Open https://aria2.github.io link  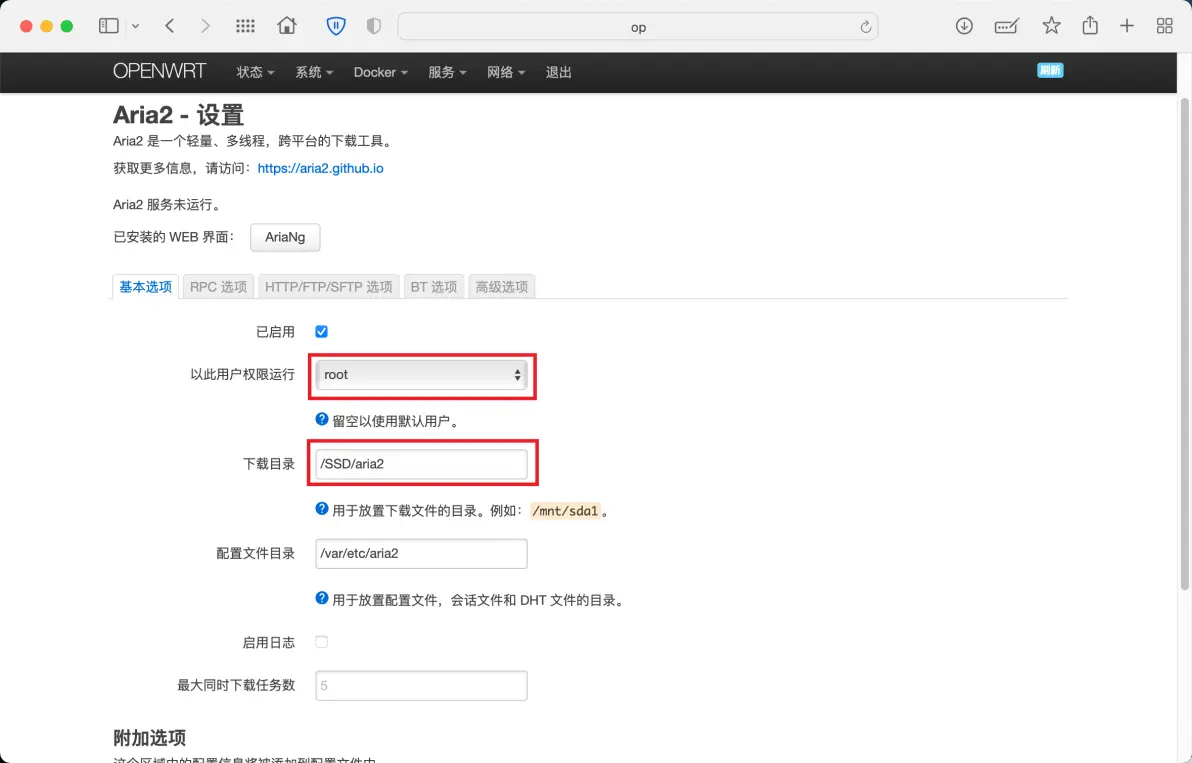(x=320, y=168)
